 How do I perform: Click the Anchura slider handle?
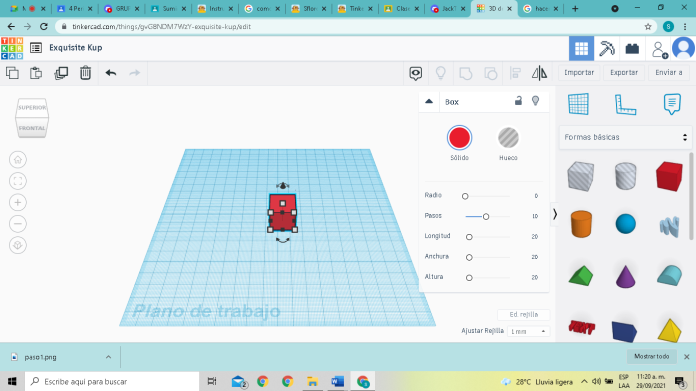pyautogui.click(x=469, y=257)
